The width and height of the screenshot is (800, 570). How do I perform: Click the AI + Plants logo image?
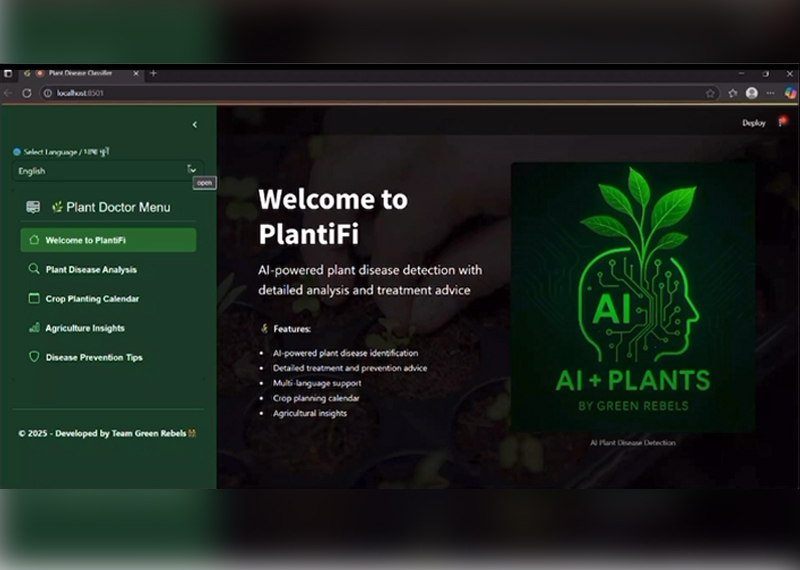(632, 297)
